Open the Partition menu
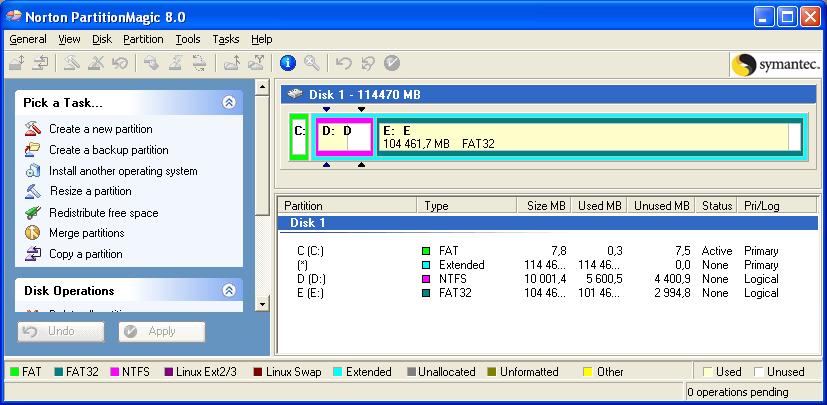Screen dimensions: 827x405 (143, 39)
